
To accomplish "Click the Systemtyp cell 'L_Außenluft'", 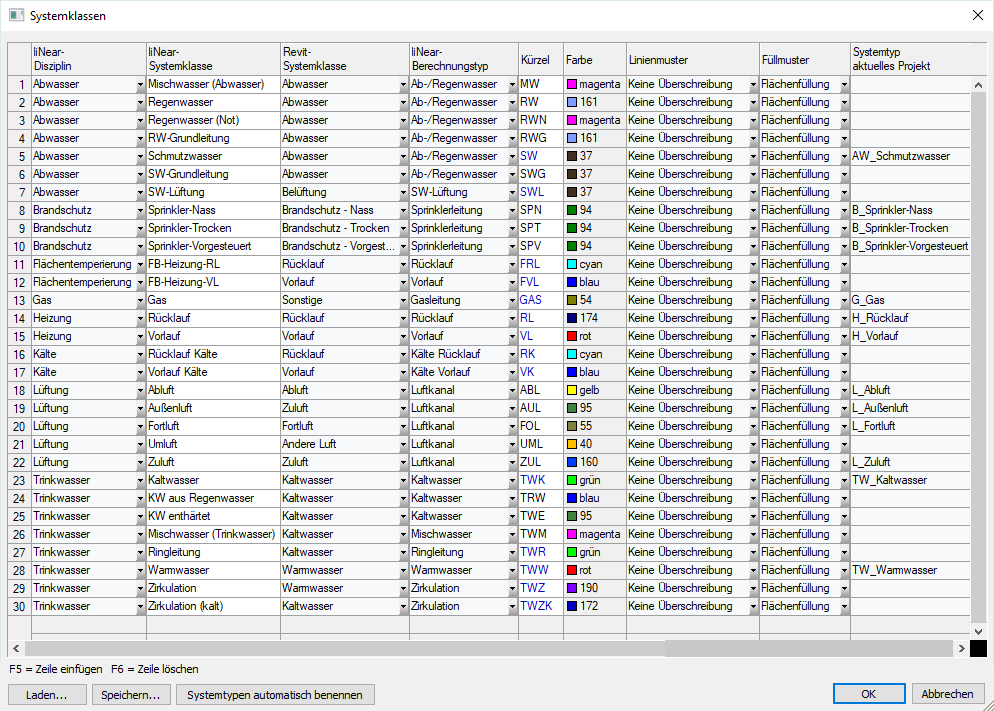I will 910,408.
